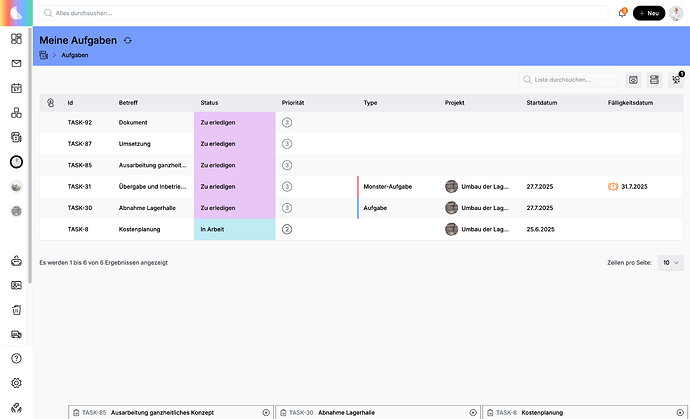The width and height of the screenshot is (690, 419).
Task: Switch to the bottom TASK-30 Abnahme Lagerhalle tab
Action: pyautogui.click(x=377, y=412)
